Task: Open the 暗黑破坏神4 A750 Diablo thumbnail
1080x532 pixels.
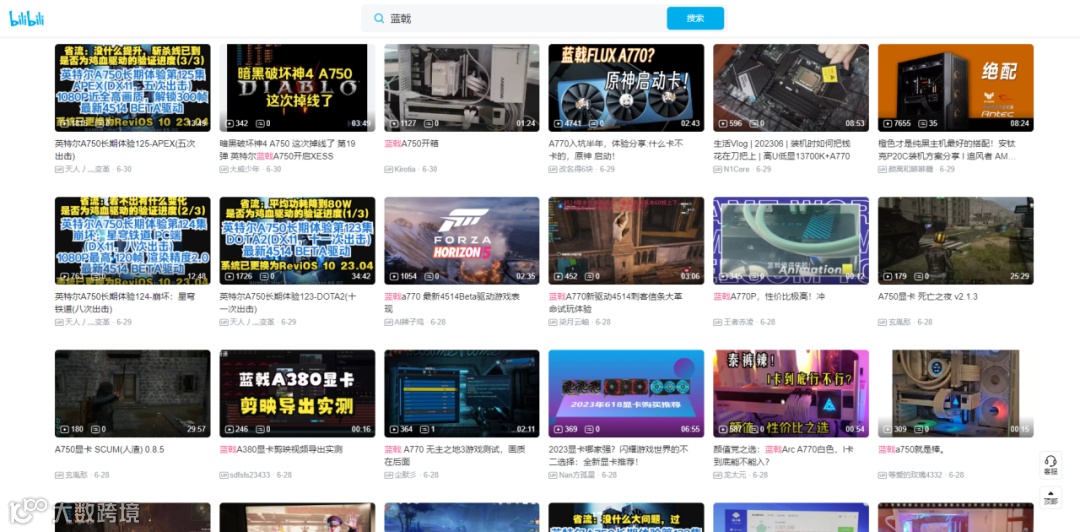Action: [298, 88]
